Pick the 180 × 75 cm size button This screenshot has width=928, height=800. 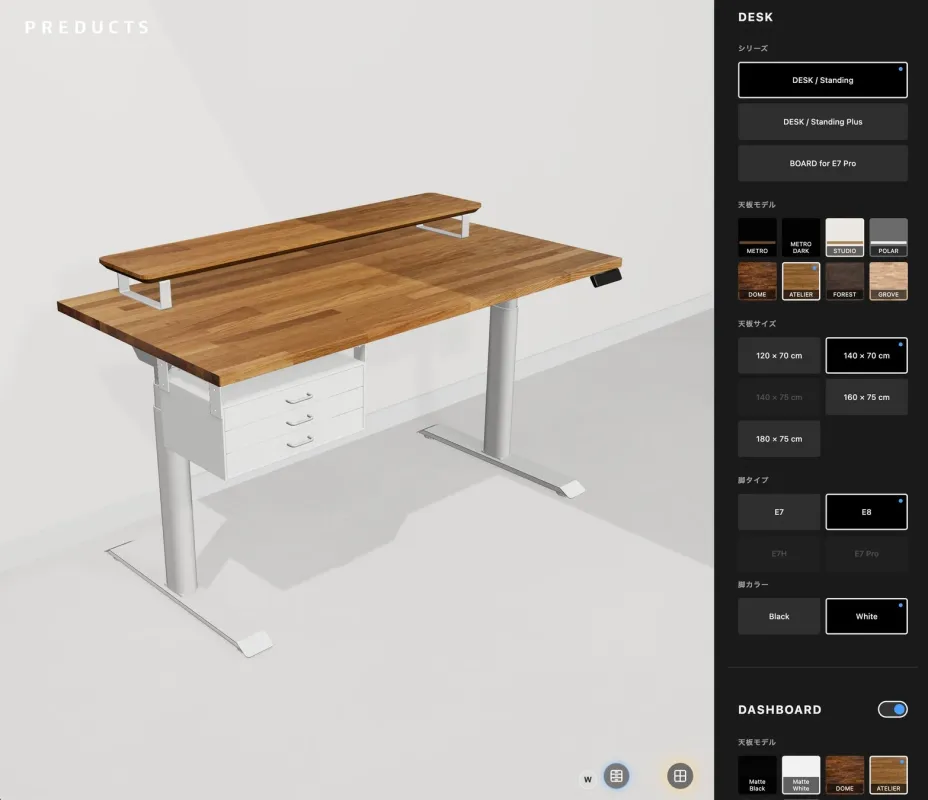(x=779, y=439)
